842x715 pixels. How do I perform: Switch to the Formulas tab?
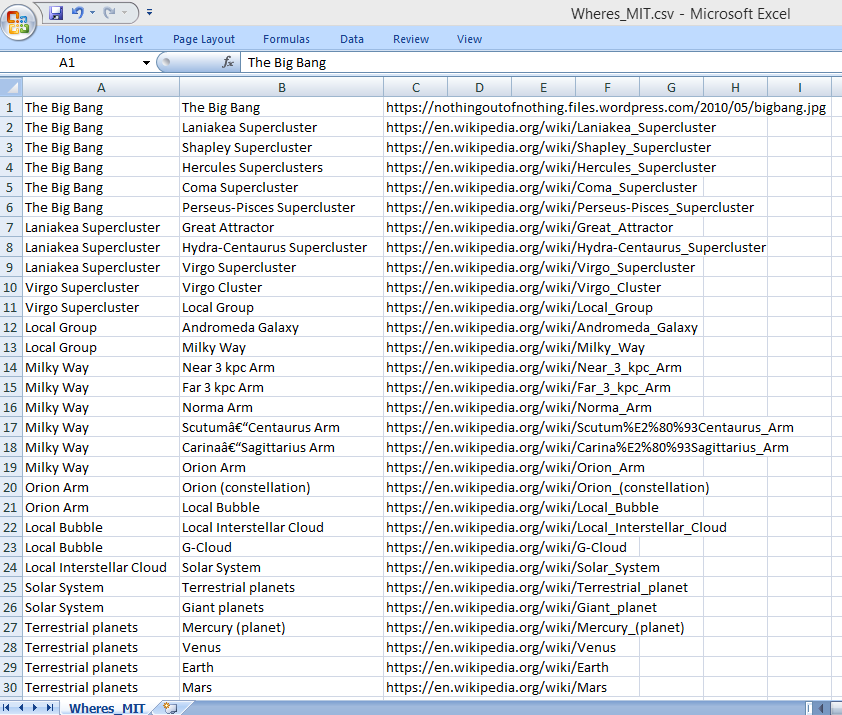pos(286,39)
